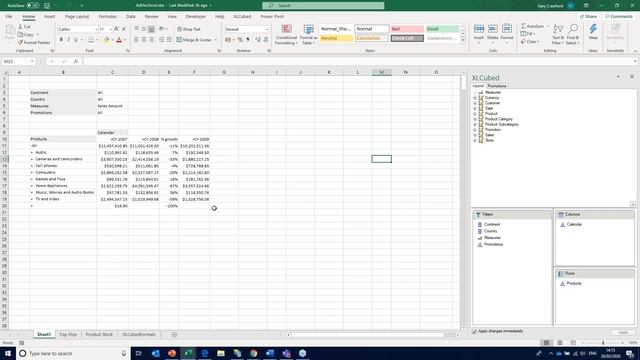Click the Merge & Center button

pyautogui.click(x=194, y=40)
